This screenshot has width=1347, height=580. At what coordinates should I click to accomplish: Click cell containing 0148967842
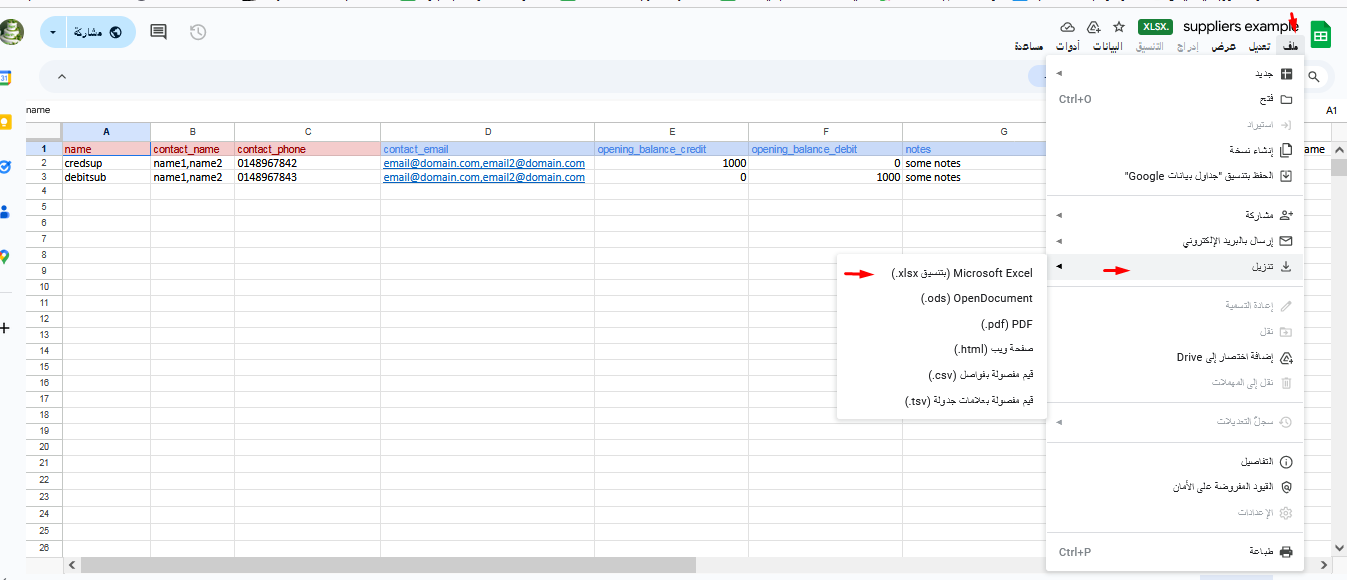pos(307,163)
